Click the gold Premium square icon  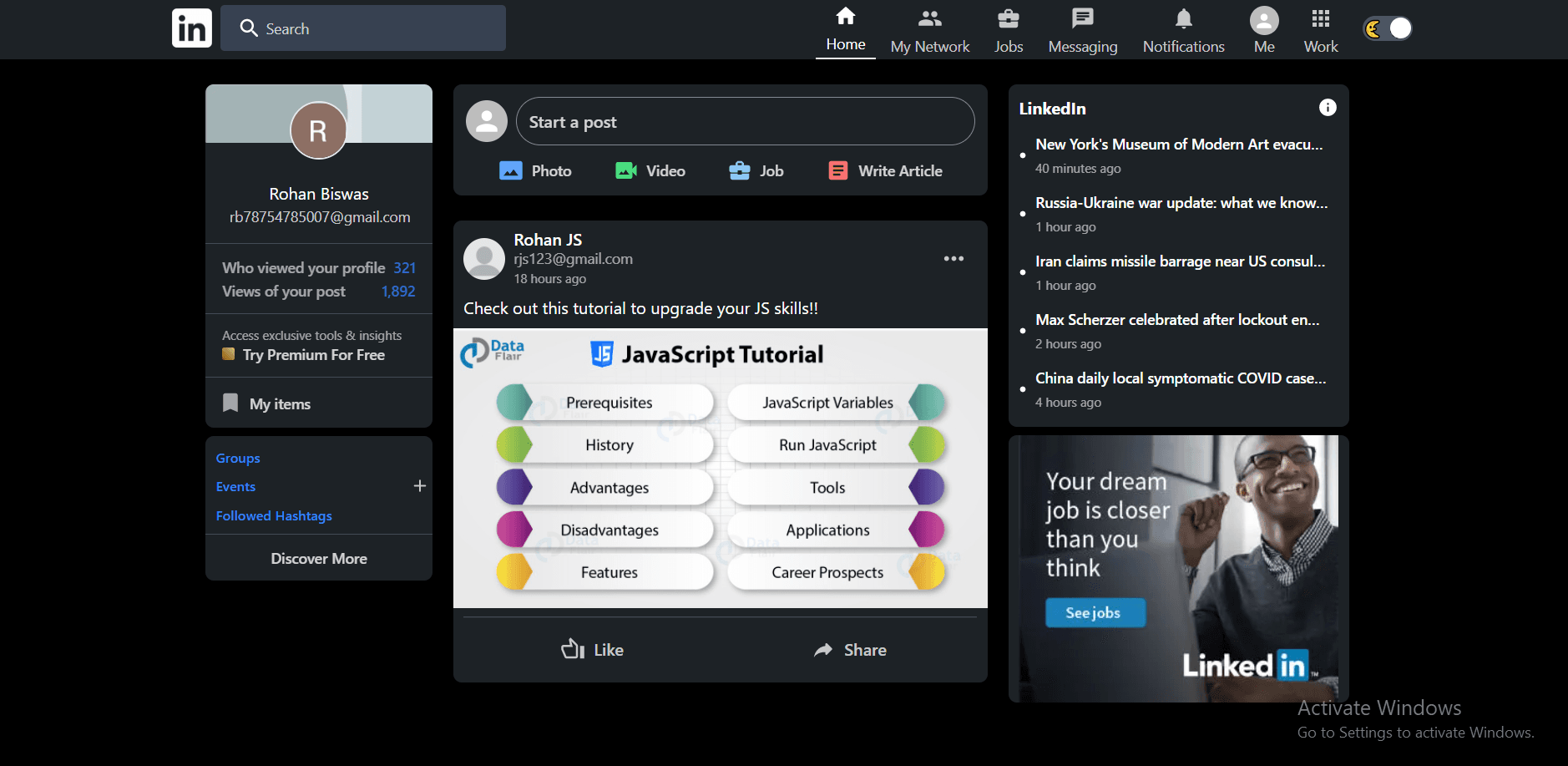coord(228,354)
